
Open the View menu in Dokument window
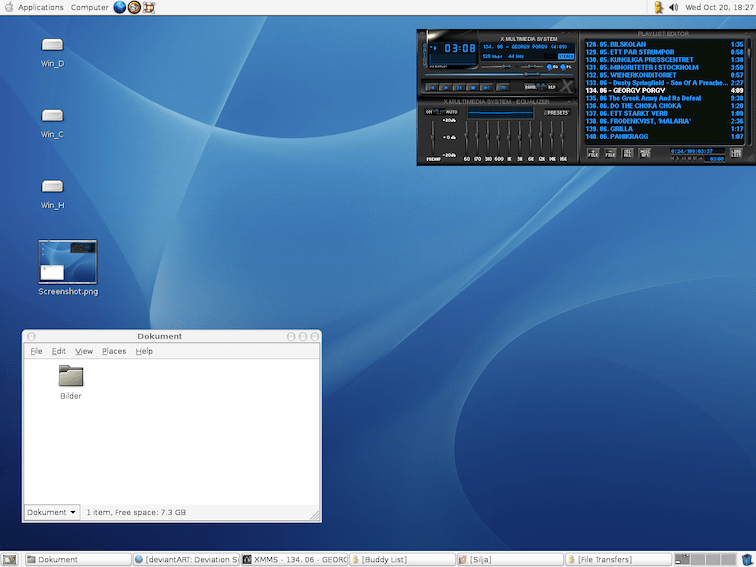click(84, 351)
